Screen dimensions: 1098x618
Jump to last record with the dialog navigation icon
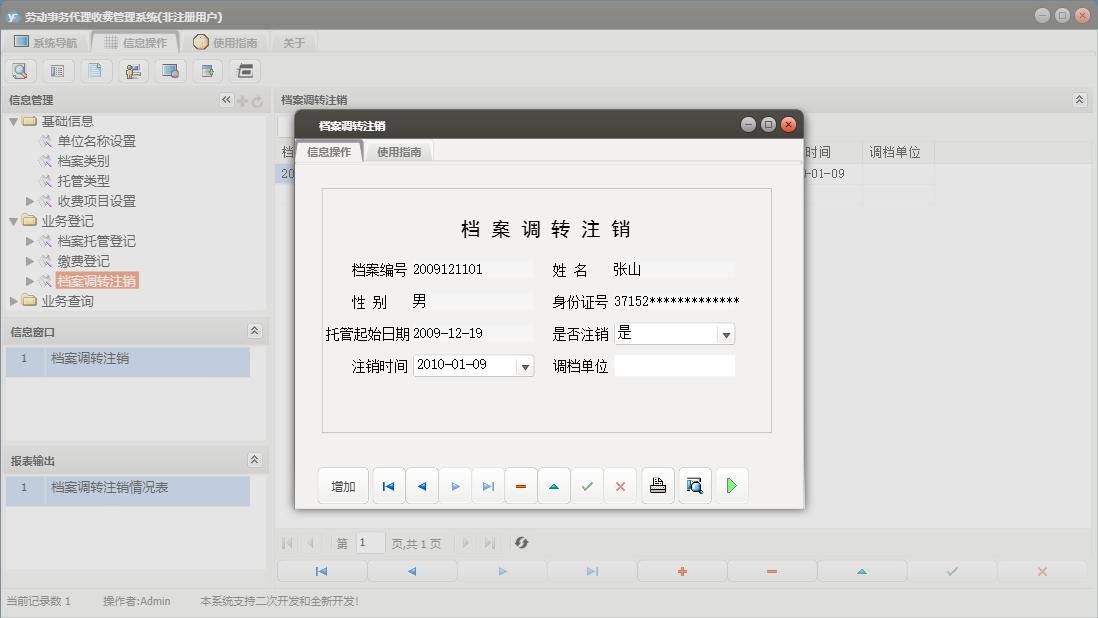(487, 485)
